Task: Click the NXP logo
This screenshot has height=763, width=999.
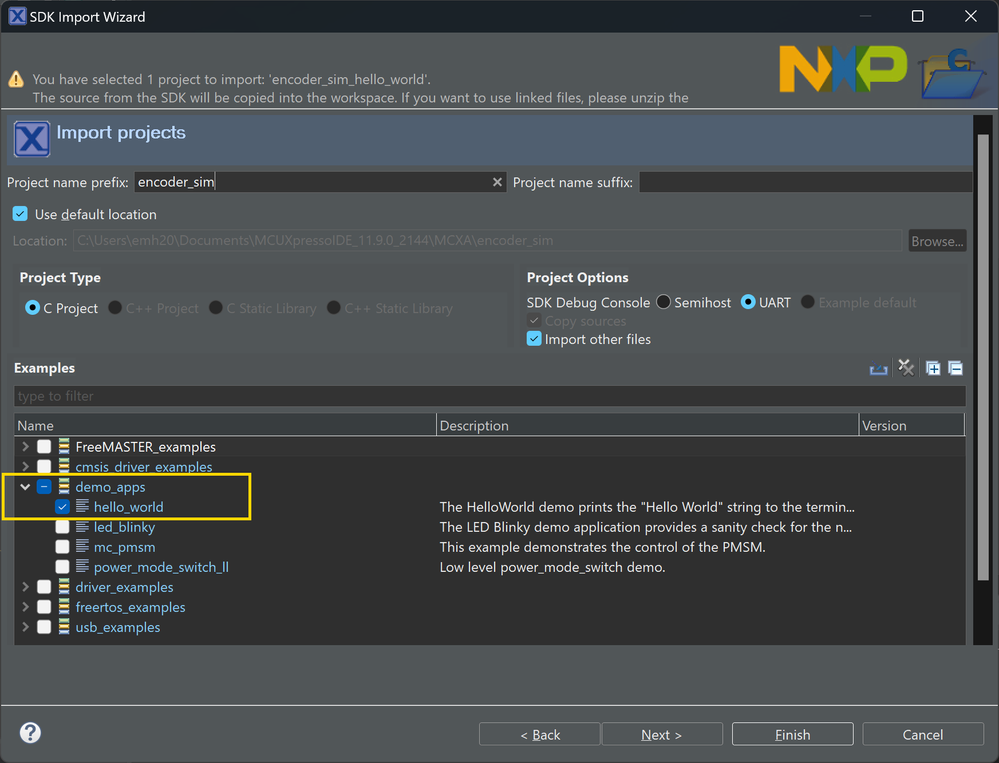Action: pos(842,69)
